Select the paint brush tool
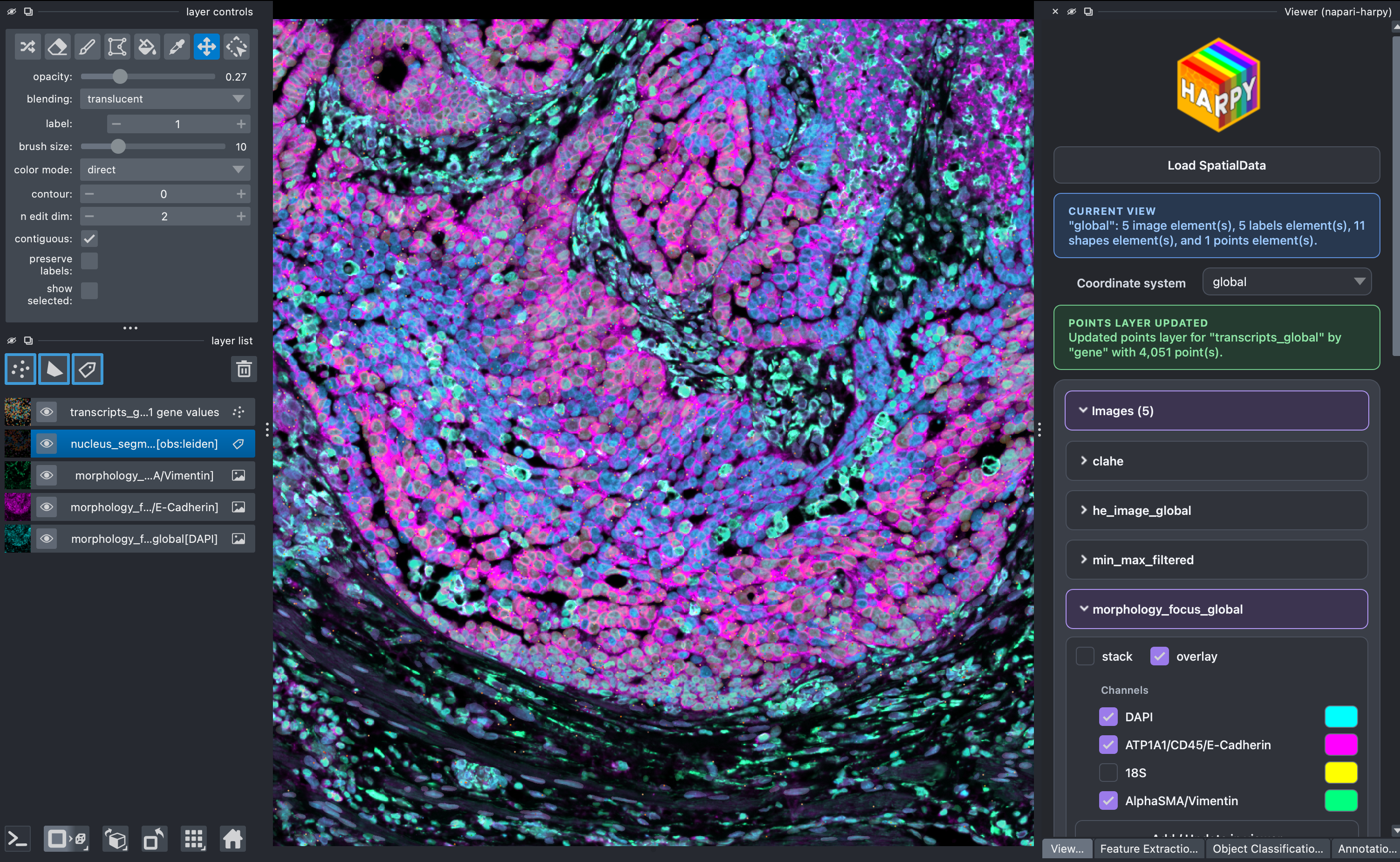1400x862 pixels. (x=87, y=47)
